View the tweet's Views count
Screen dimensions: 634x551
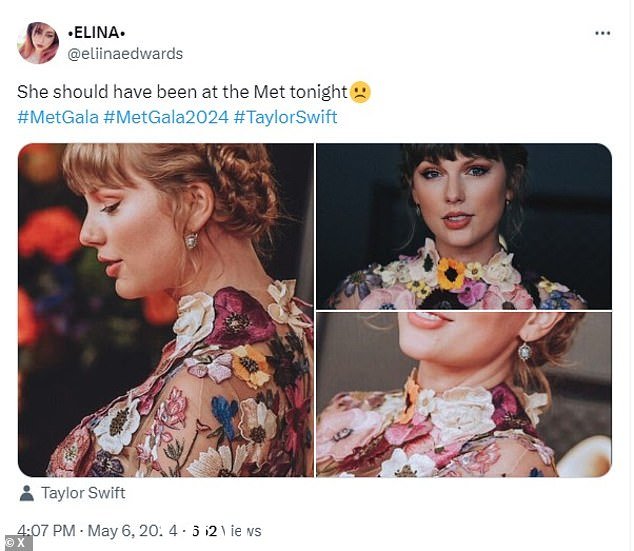[x=227, y=531]
